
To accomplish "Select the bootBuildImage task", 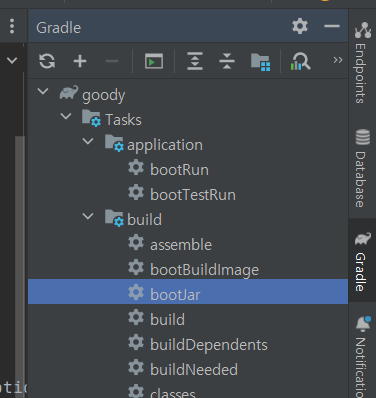I will click(x=204, y=270).
